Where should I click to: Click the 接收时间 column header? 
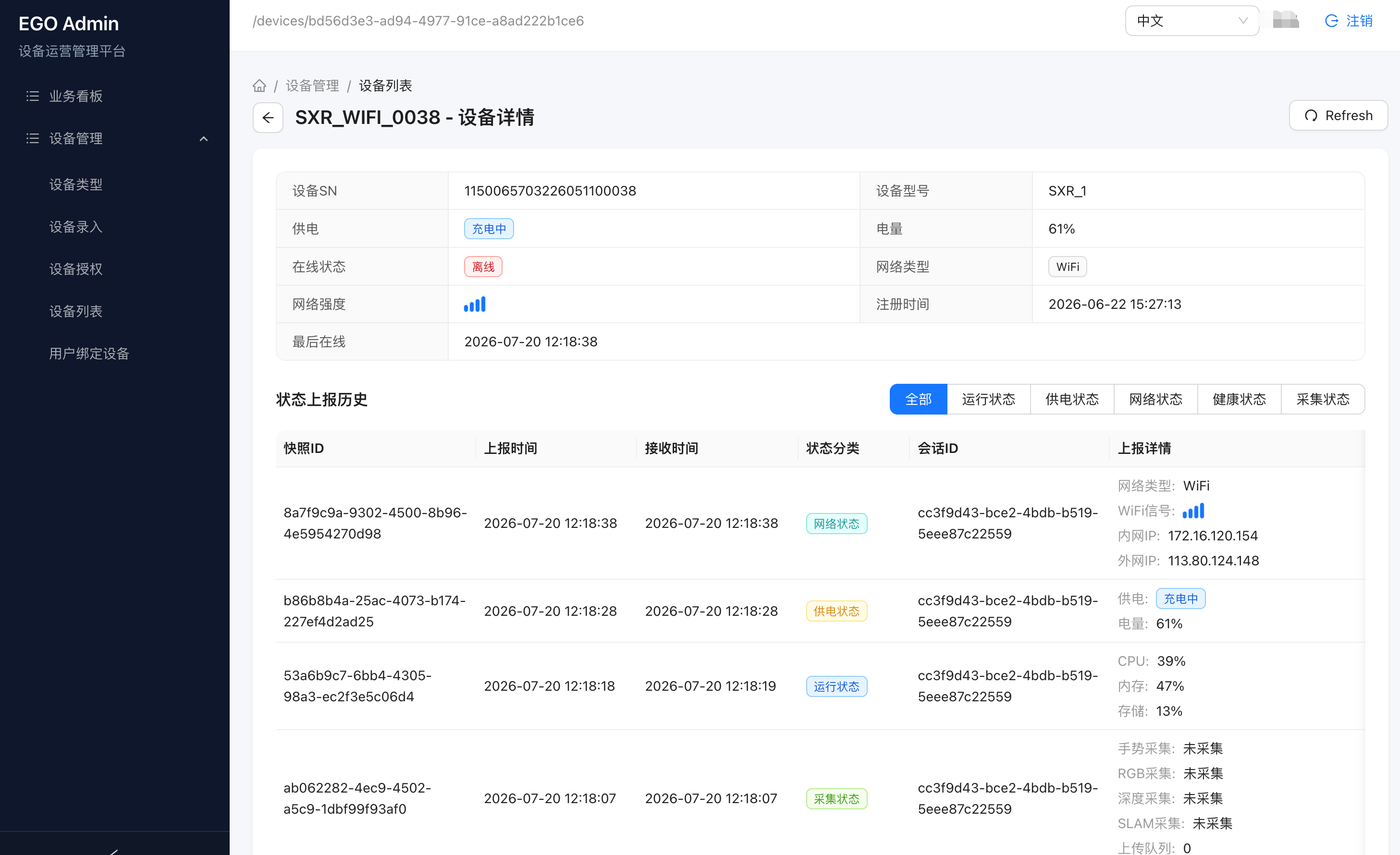[x=672, y=448]
